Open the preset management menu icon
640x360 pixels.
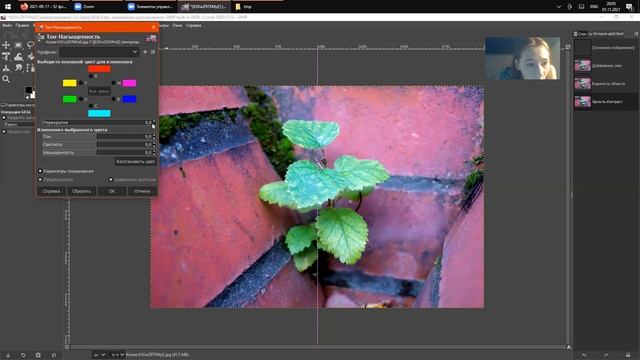(153, 52)
